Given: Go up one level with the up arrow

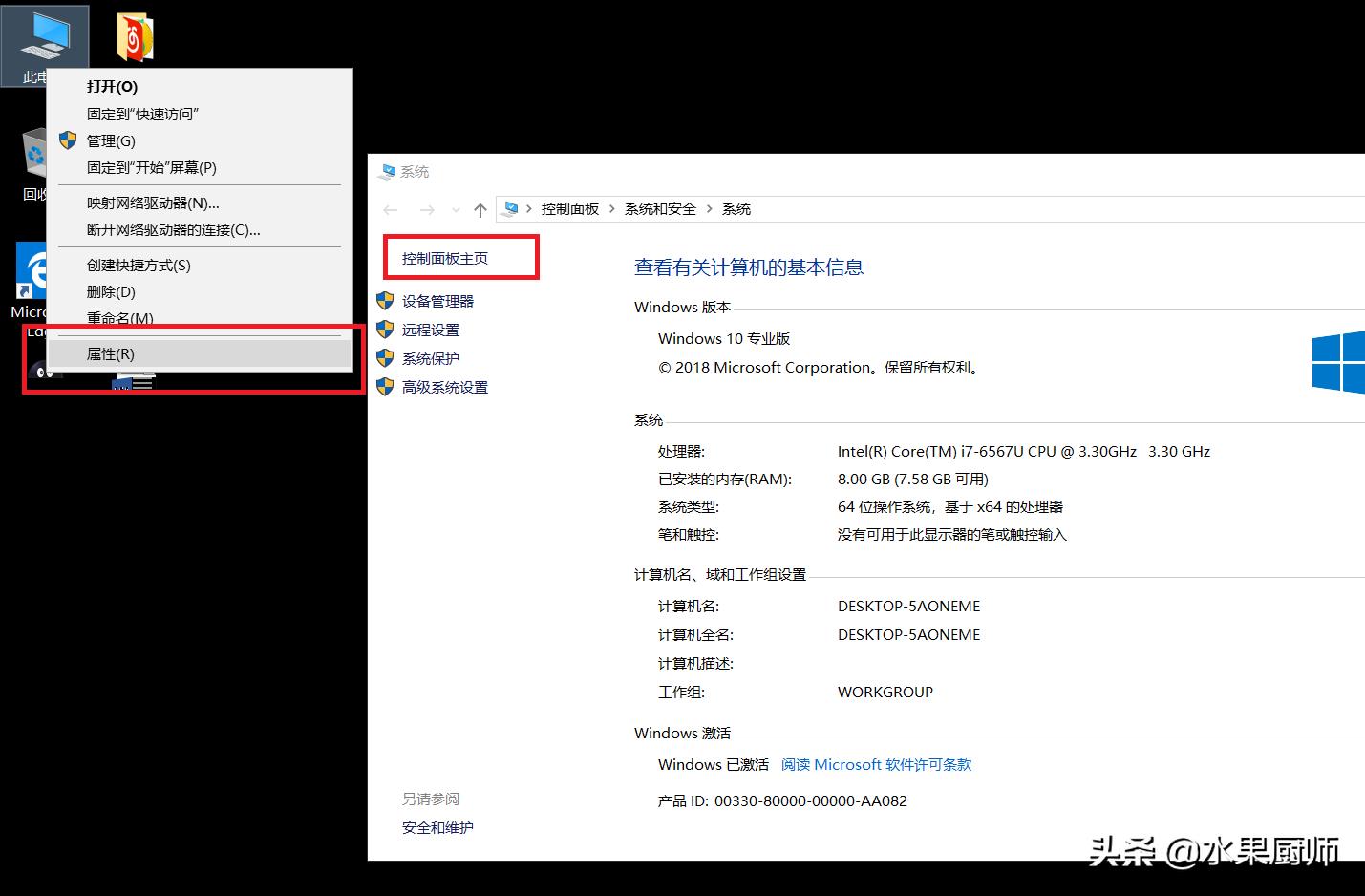Looking at the screenshot, I should click(x=480, y=209).
